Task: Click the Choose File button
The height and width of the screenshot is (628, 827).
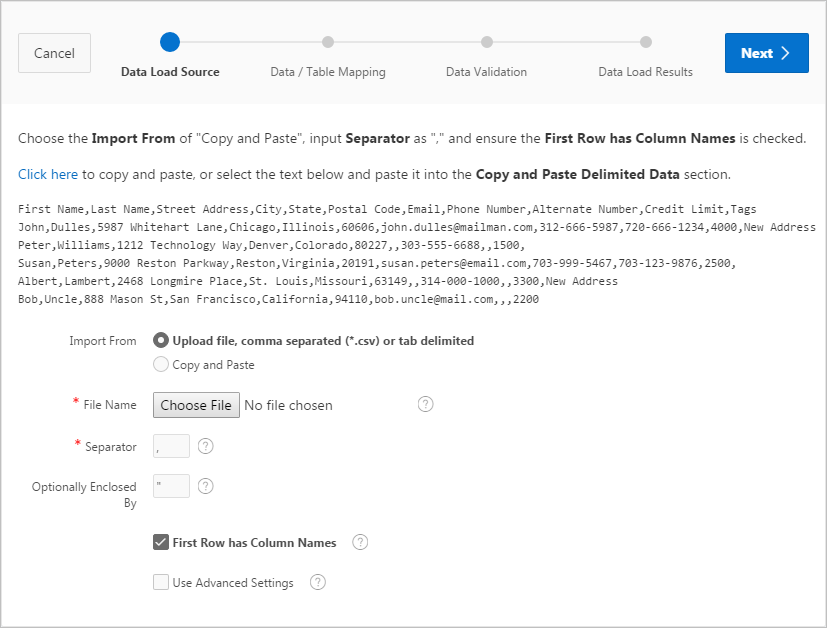Action: [196, 405]
